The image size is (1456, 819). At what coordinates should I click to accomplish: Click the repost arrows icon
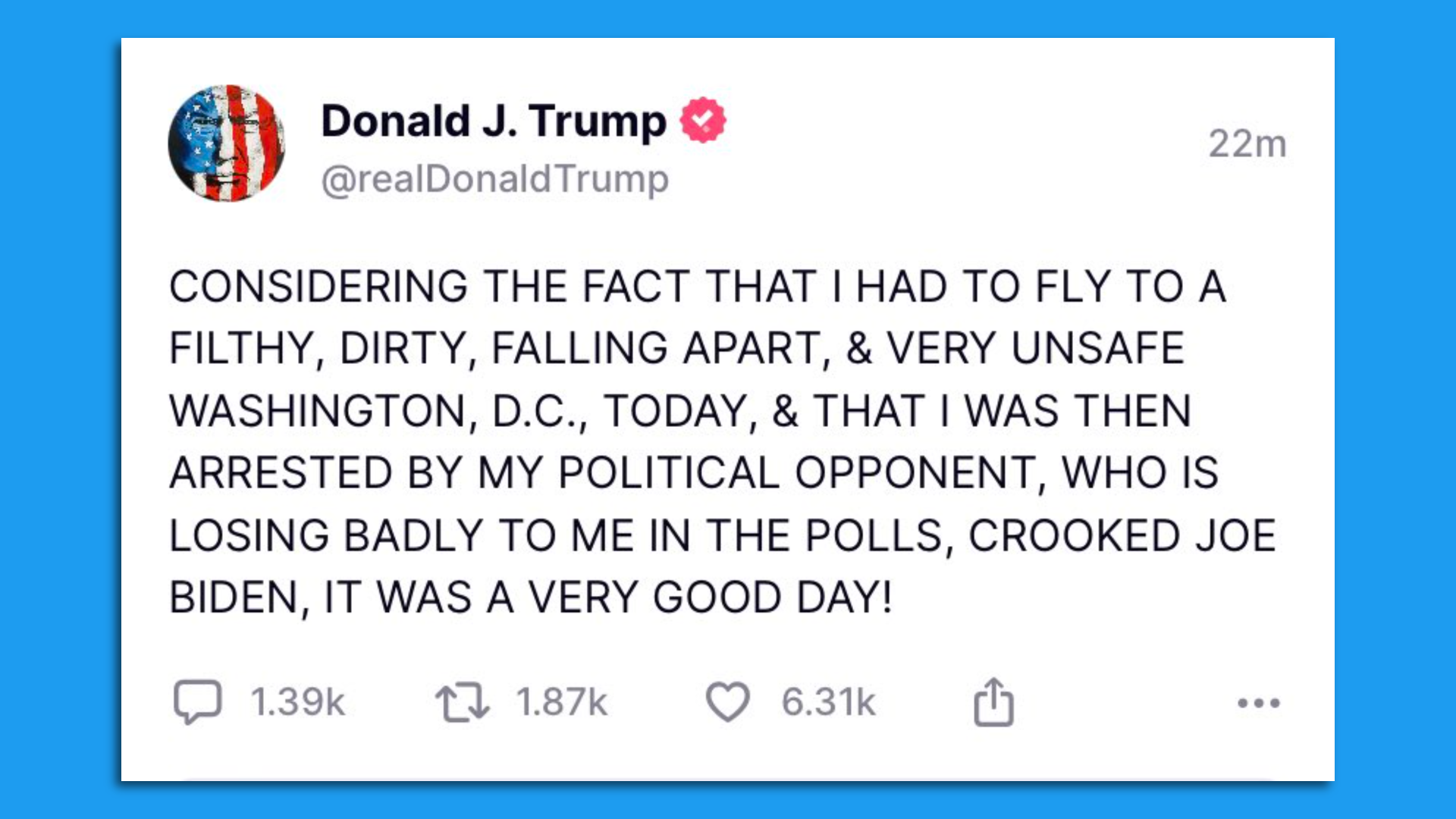tap(463, 702)
